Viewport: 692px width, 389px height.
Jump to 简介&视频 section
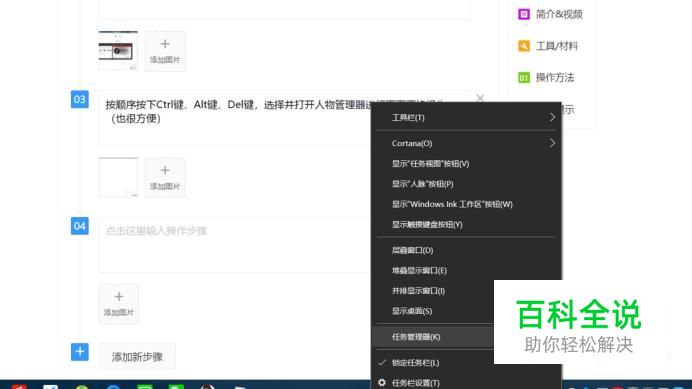[x=559, y=14]
